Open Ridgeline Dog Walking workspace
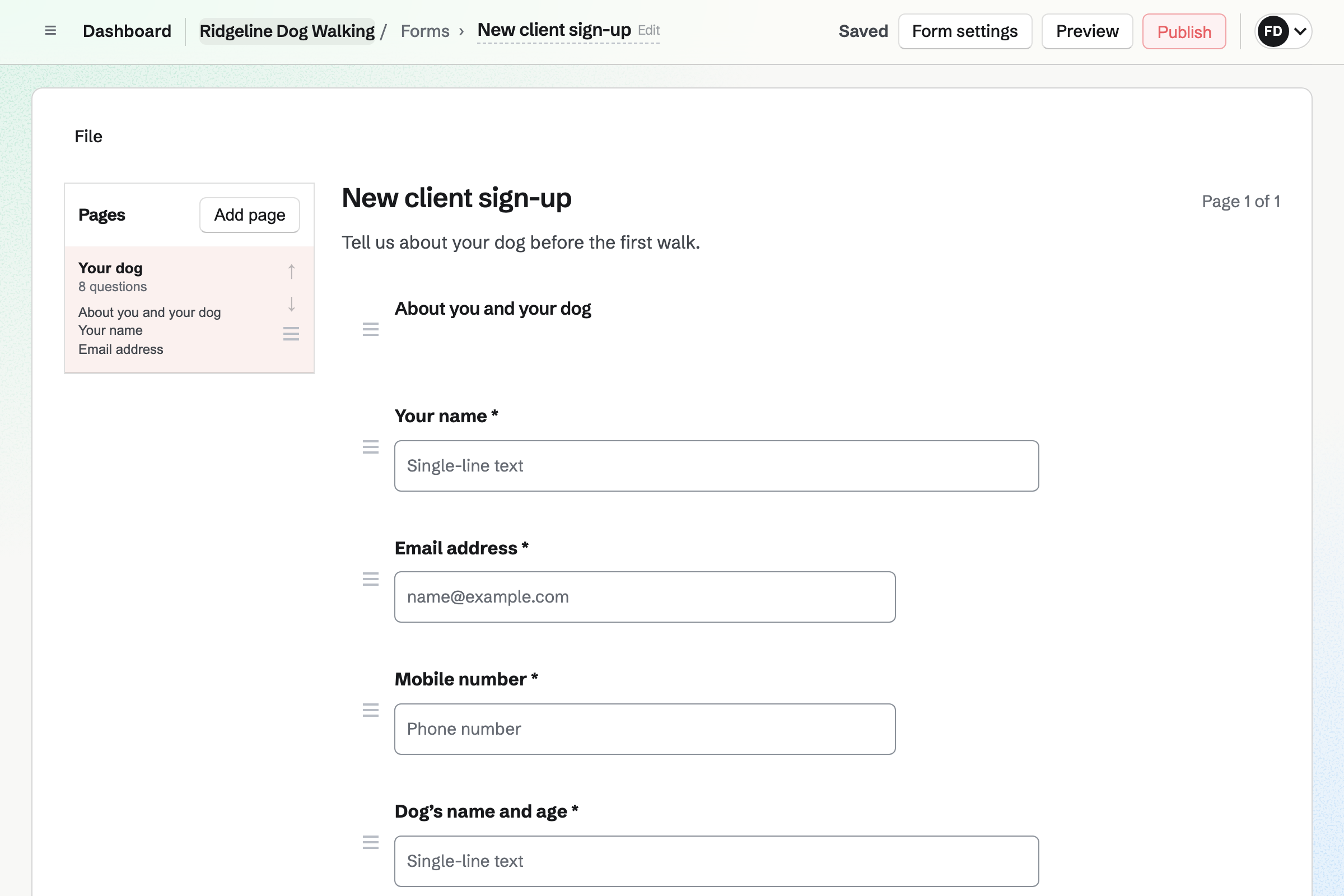The width and height of the screenshot is (1344, 896). click(287, 31)
